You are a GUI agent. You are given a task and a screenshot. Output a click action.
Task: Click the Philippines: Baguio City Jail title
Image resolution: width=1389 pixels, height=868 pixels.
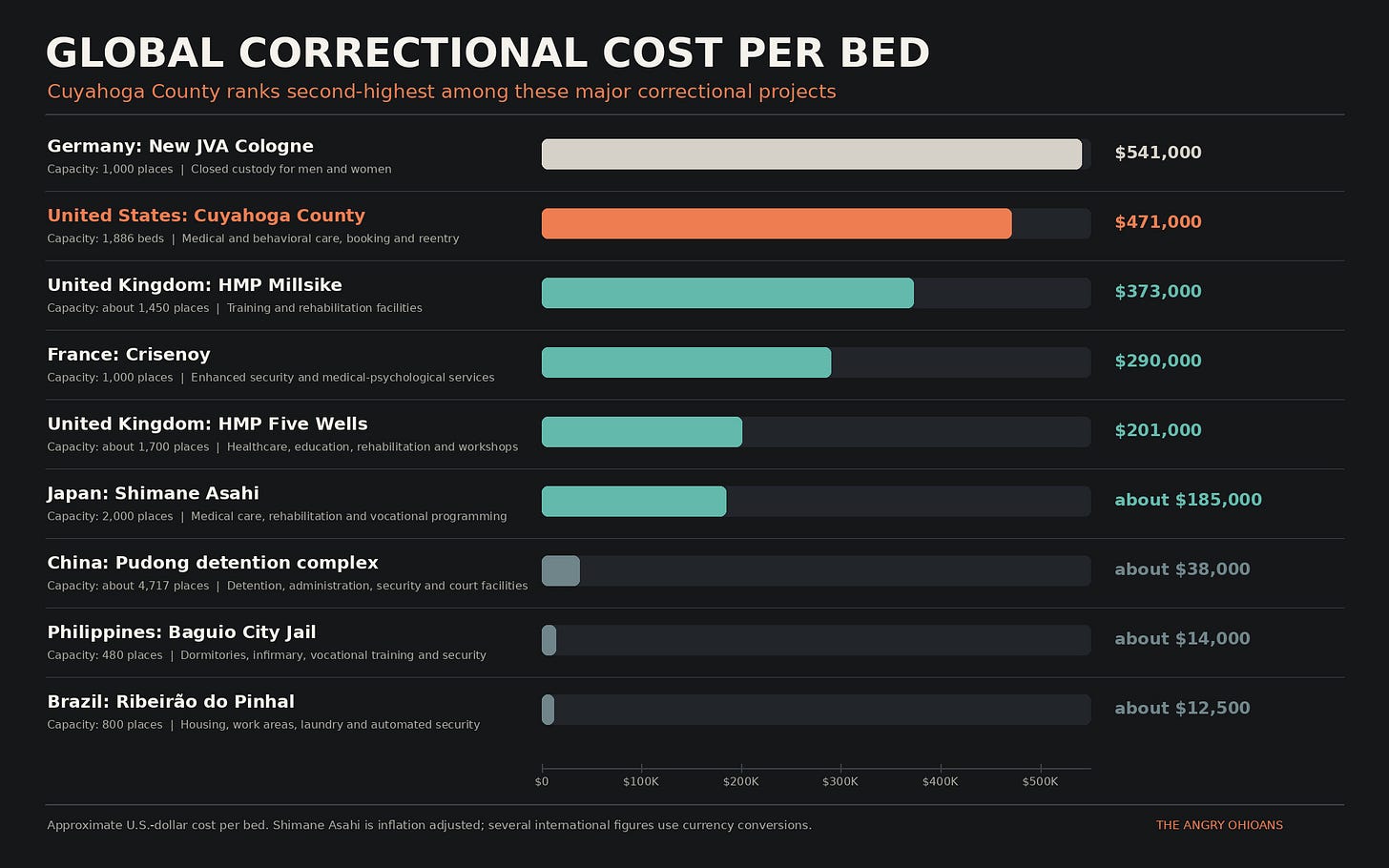pos(181,632)
